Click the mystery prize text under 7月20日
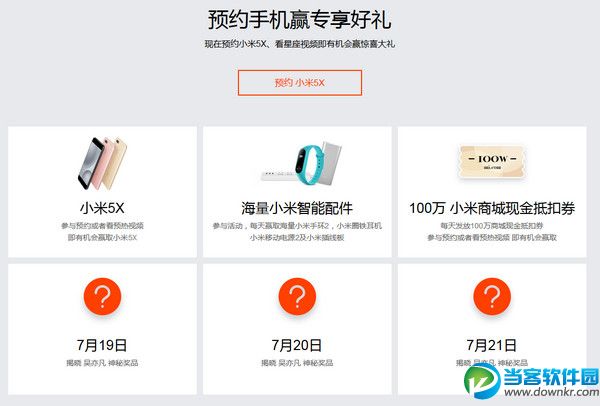The image size is (600, 406). (297, 363)
